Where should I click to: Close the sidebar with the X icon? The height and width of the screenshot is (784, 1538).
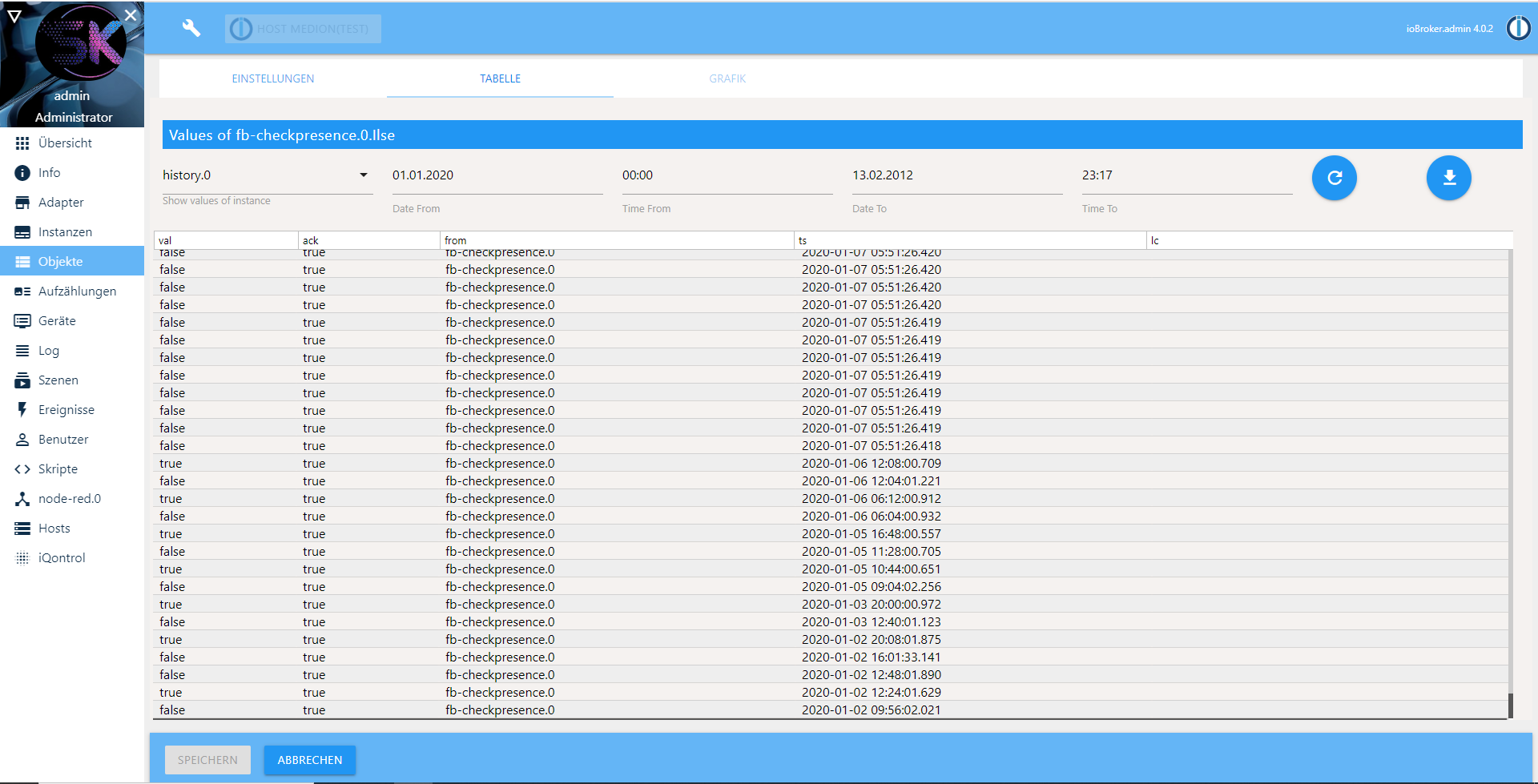click(131, 15)
